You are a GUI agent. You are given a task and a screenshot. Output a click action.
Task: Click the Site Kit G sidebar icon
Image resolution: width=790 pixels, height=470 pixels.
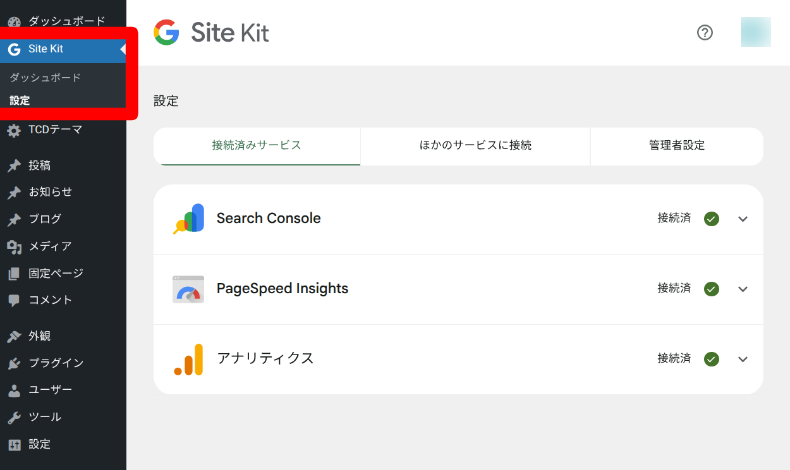coord(14,49)
